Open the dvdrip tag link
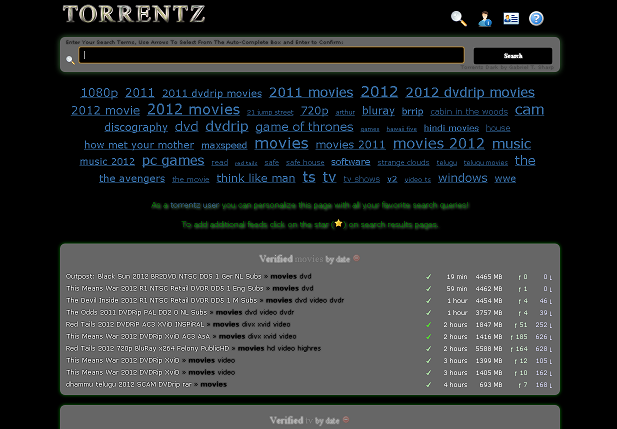The height and width of the screenshot is (429, 617). click(227, 126)
